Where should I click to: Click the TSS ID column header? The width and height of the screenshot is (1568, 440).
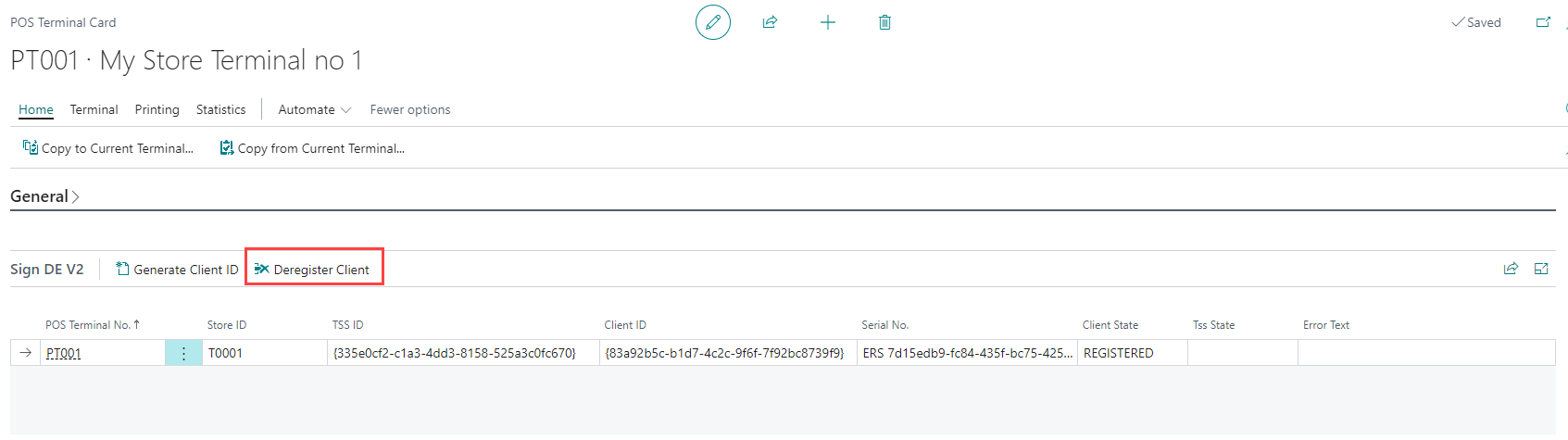348,325
